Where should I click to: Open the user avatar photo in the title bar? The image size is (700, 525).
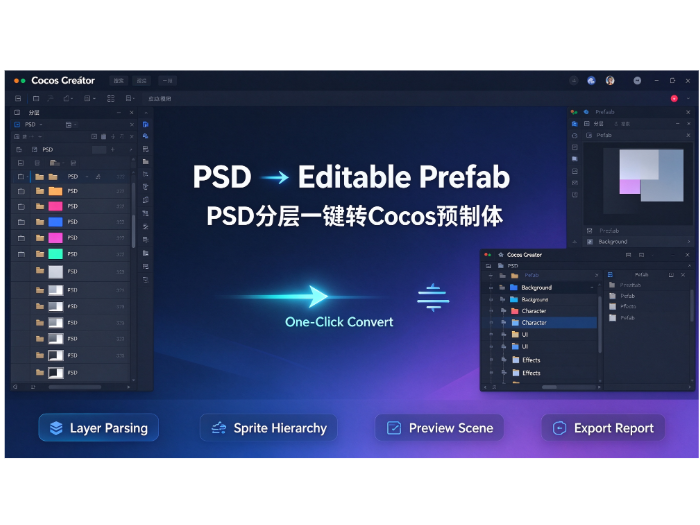(x=610, y=80)
